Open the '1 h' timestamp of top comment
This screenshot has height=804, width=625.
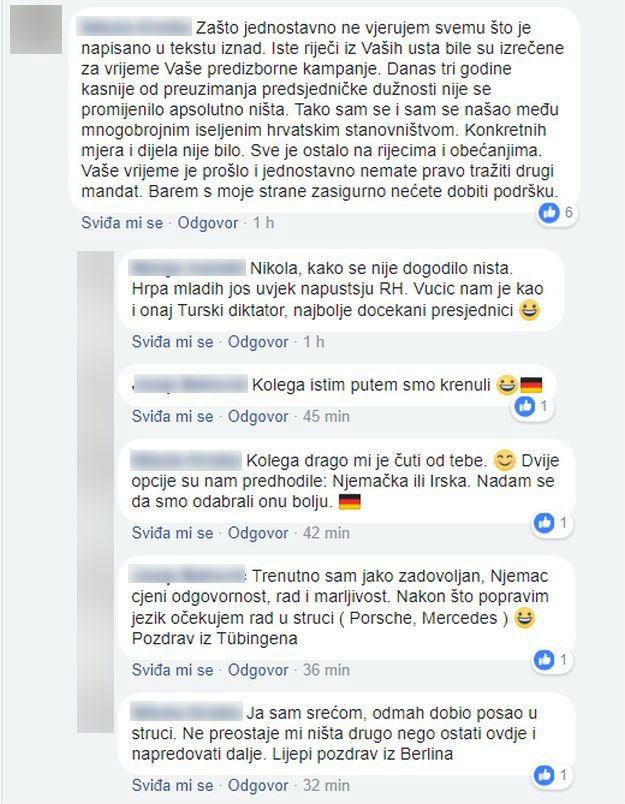pyautogui.click(x=264, y=223)
